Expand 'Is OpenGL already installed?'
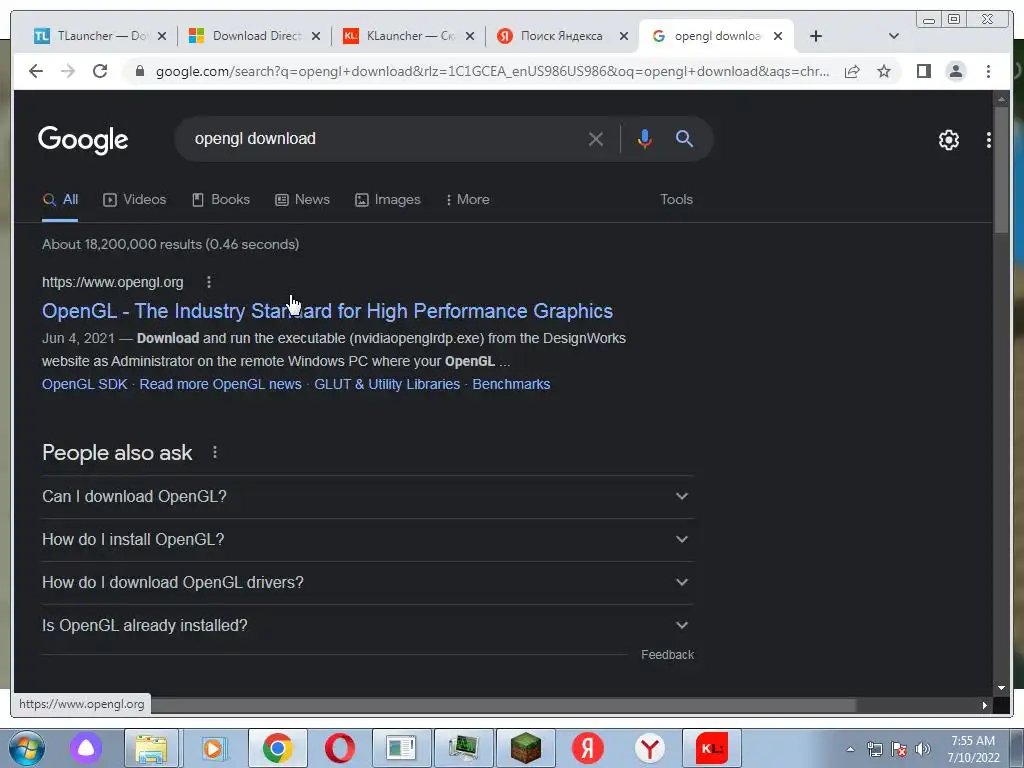This screenshot has height=768, width=1024. [x=368, y=626]
